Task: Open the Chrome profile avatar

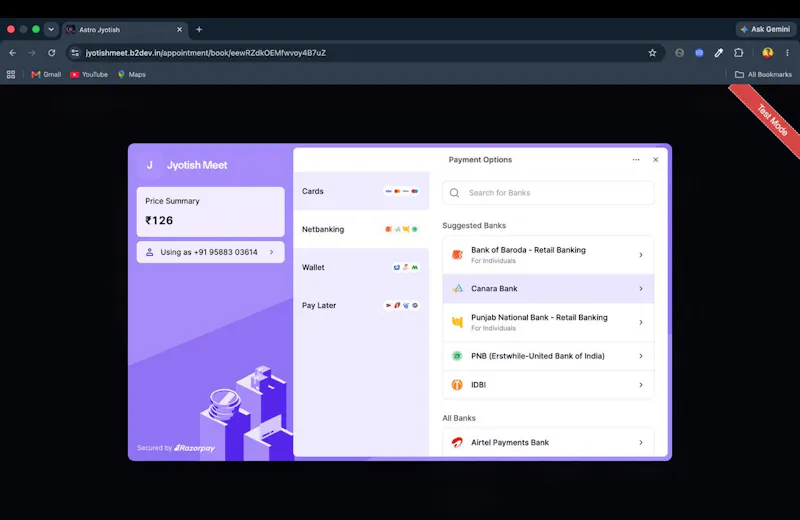Action: pos(767,53)
